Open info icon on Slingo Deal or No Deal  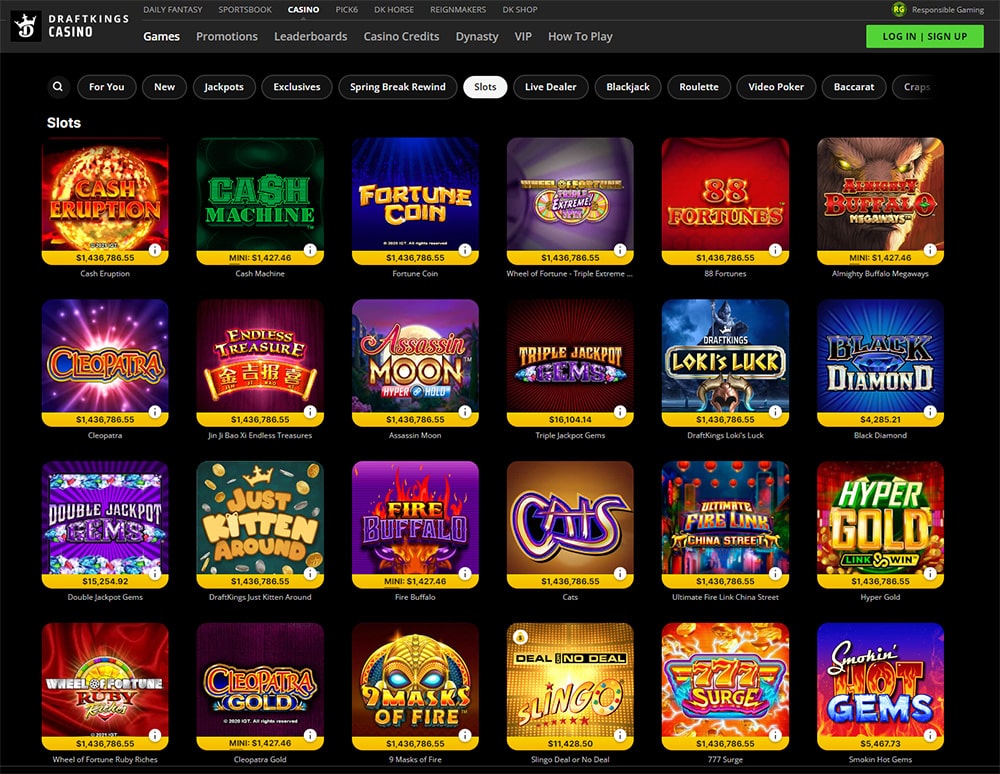point(620,736)
